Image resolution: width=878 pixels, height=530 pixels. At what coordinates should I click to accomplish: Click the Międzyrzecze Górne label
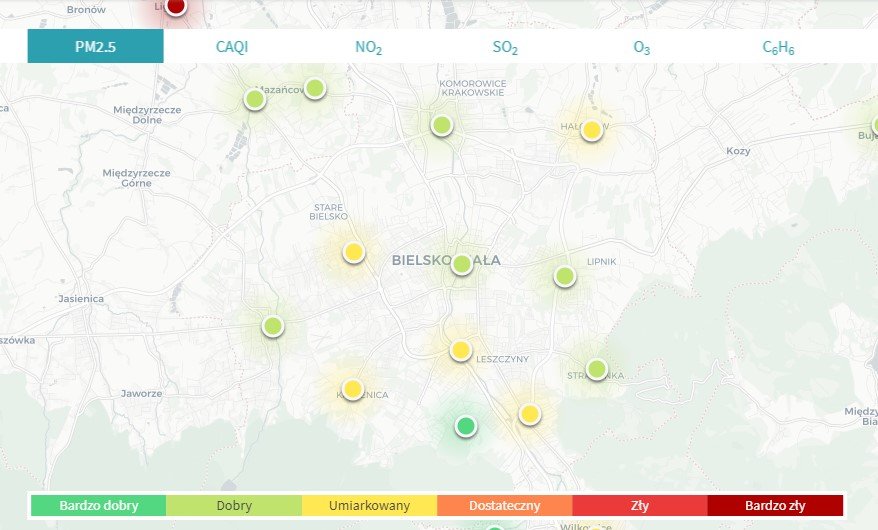[136, 178]
